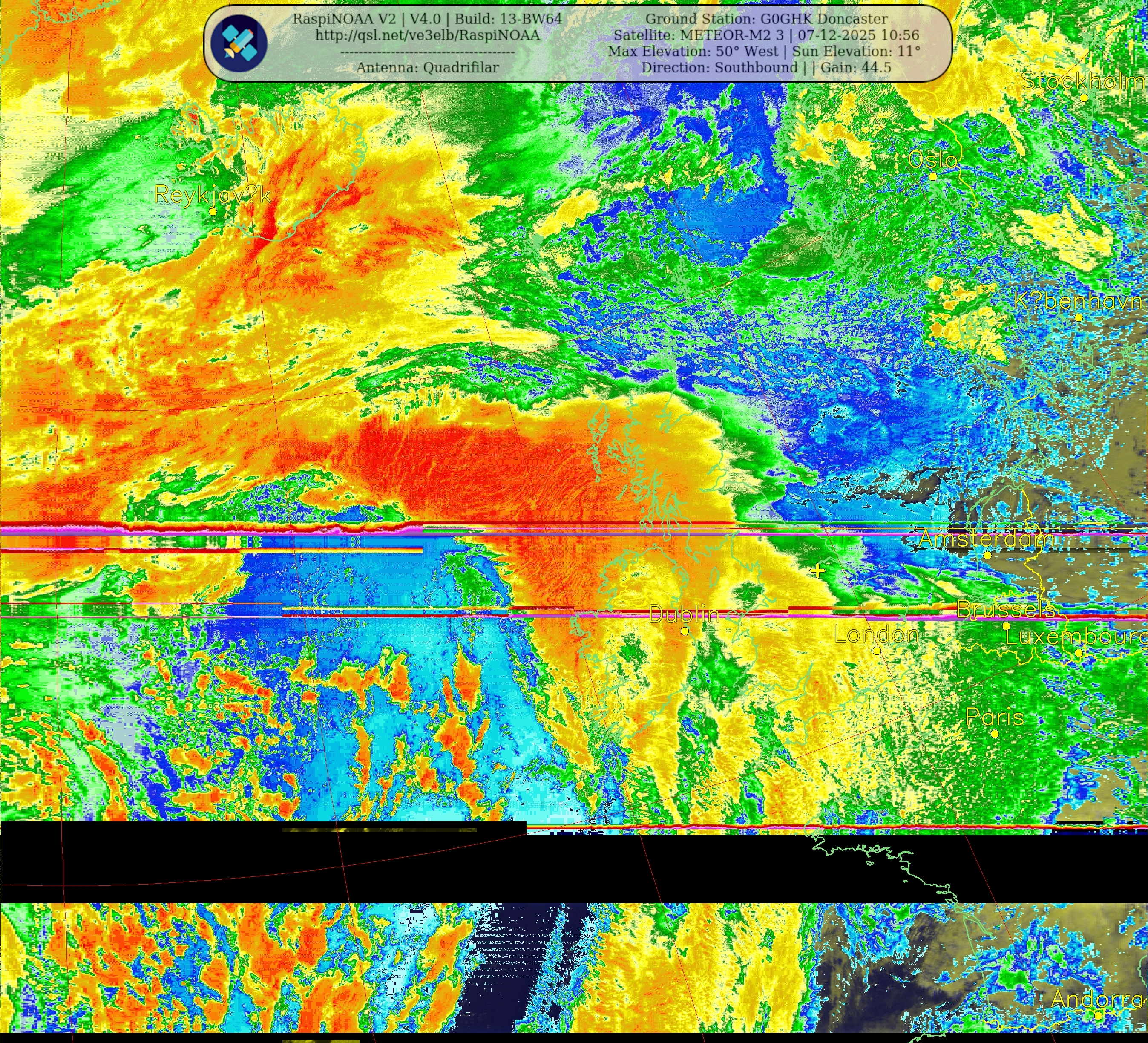1148x1043 pixels.
Task: Click the qsl.net RaspiNOAA URL text
Action: pyautogui.click(x=427, y=35)
